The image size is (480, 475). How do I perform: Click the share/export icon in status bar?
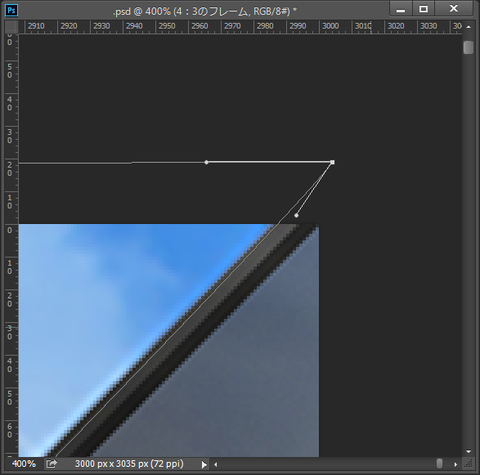click(x=51, y=464)
